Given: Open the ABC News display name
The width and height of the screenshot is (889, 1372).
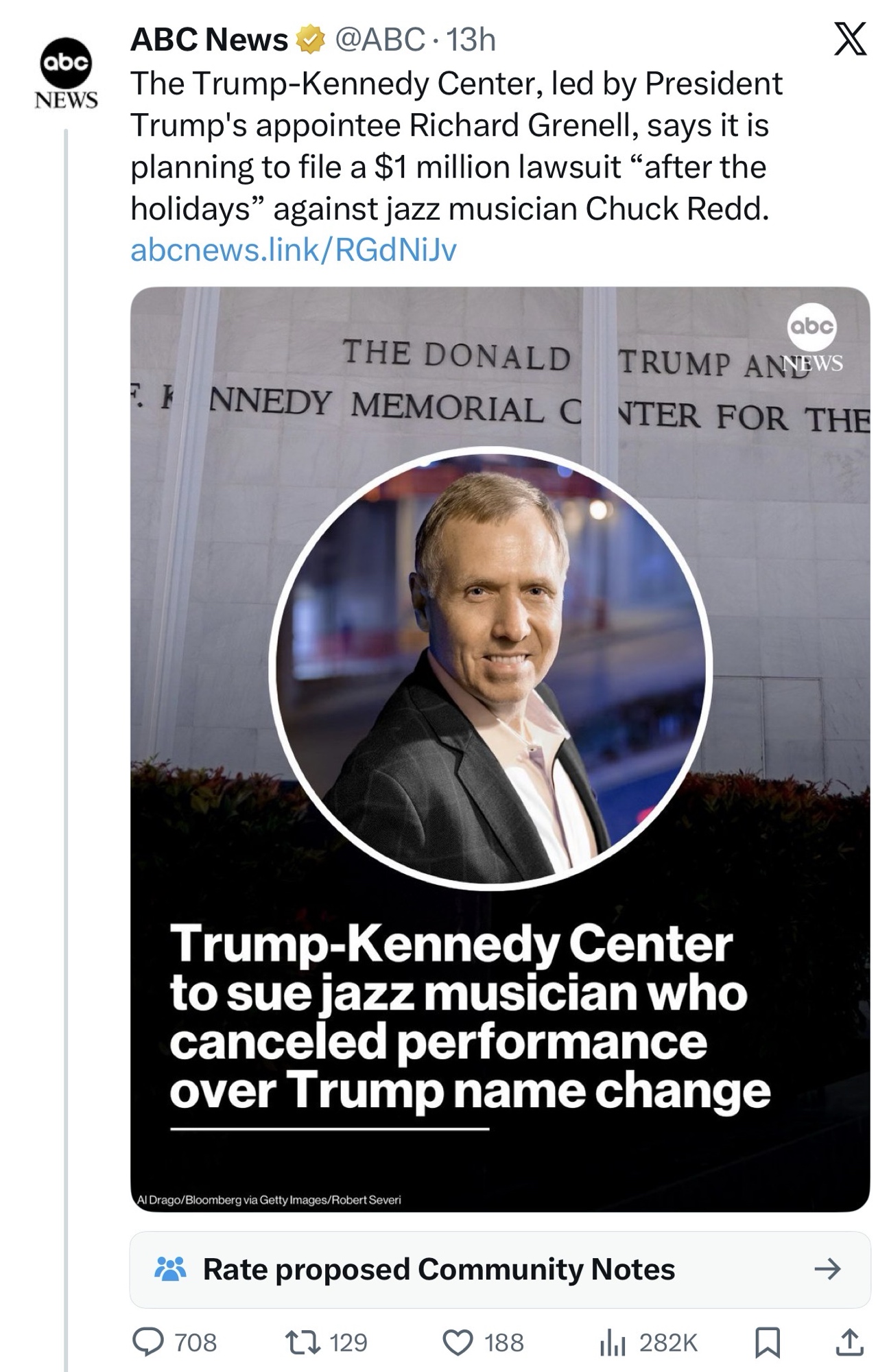Looking at the screenshot, I should (x=209, y=40).
